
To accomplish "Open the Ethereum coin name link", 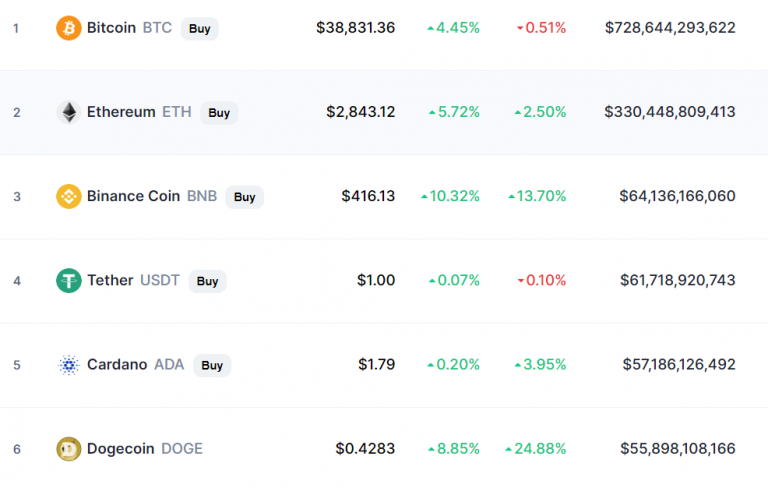I will click(121, 112).
